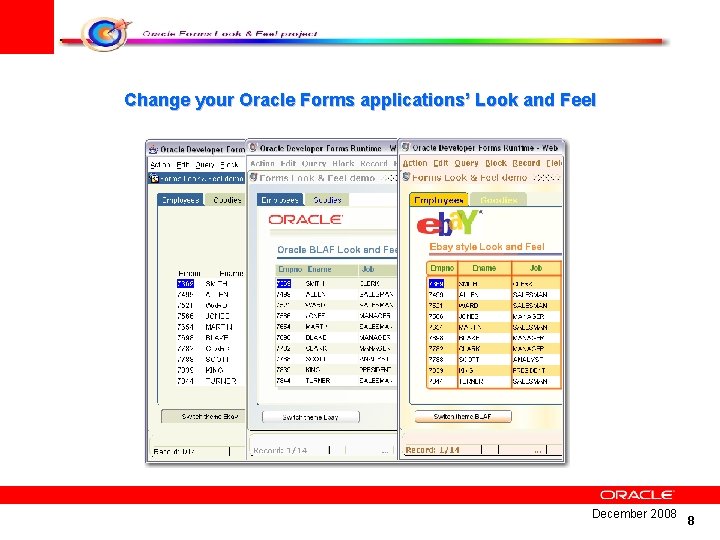The height and width of the screenshot is (540, 720).
Task: Switch to the Goodies tab in Ebay window
Action: [499, 200]
